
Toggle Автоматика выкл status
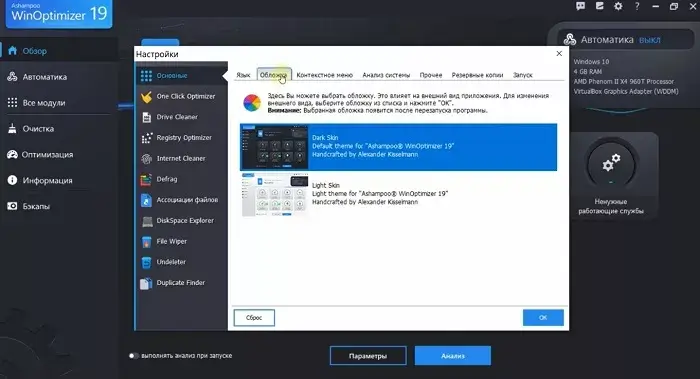[650, 40]
